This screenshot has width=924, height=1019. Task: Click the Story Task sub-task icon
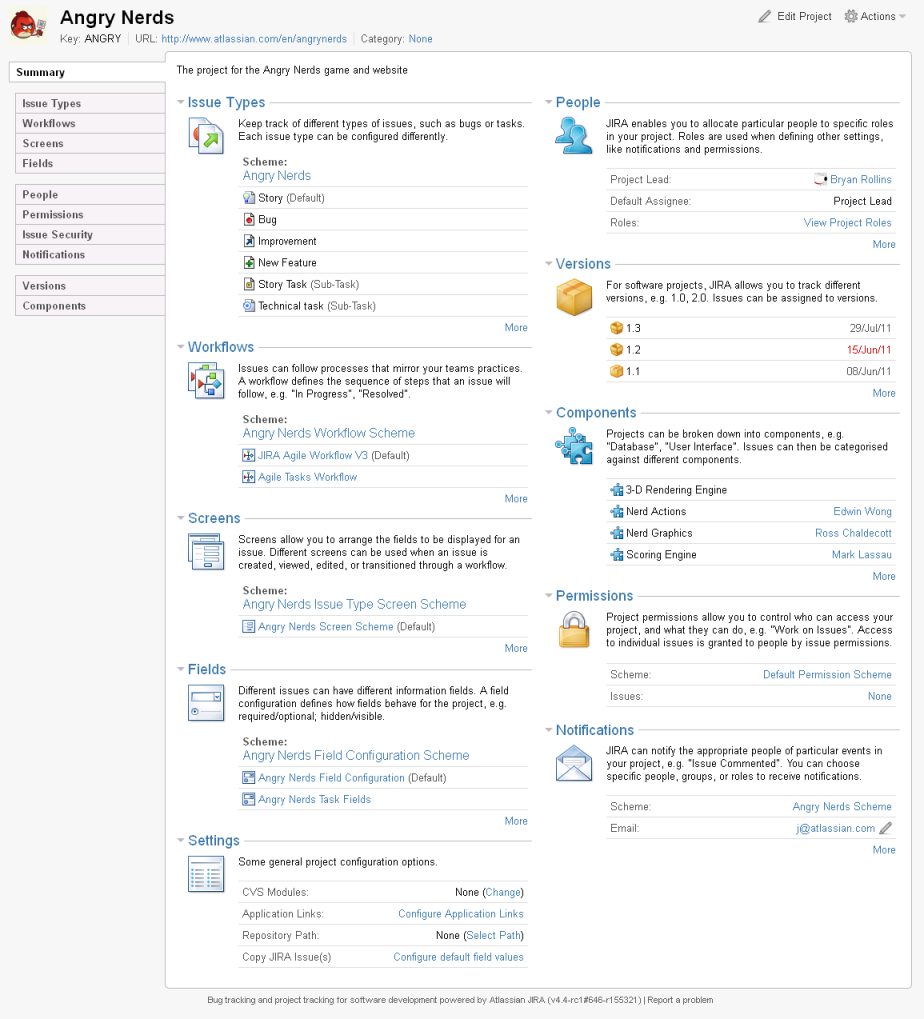[x=249, y=284]
